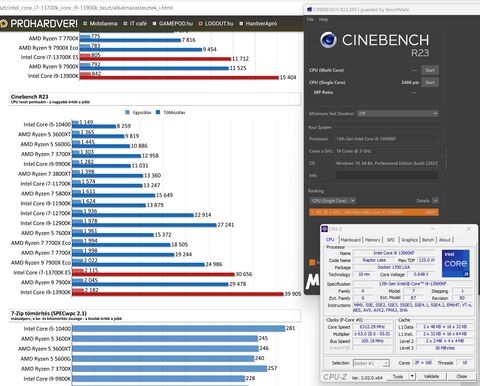
Task: Switch to the Graphics tab in CPU-Z
Action: point(409,240)
